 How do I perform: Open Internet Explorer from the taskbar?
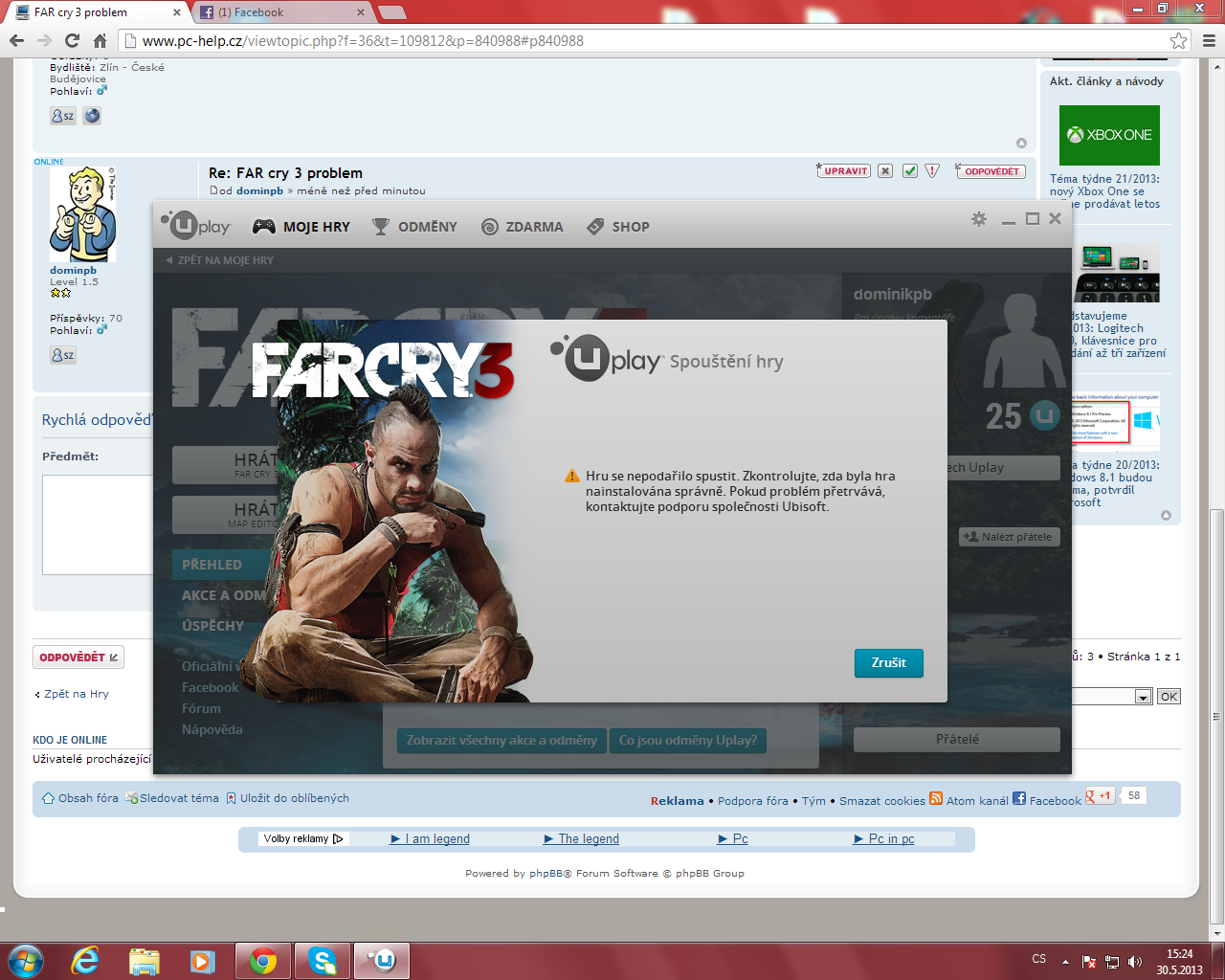(x=85, y=960)
